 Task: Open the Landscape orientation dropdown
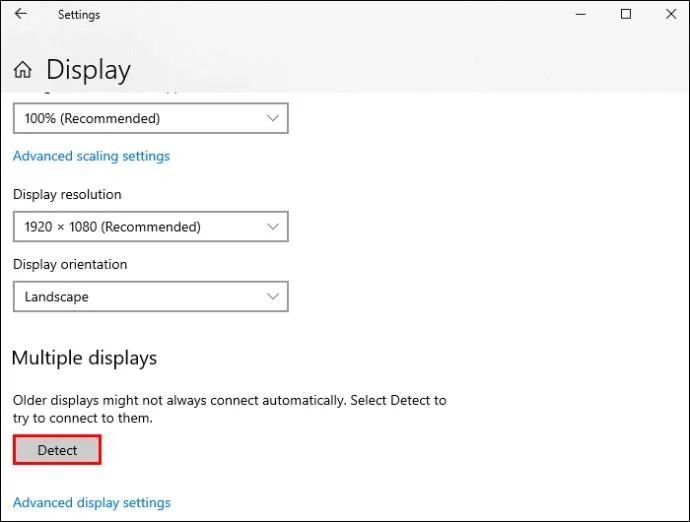tap(150, 296)
